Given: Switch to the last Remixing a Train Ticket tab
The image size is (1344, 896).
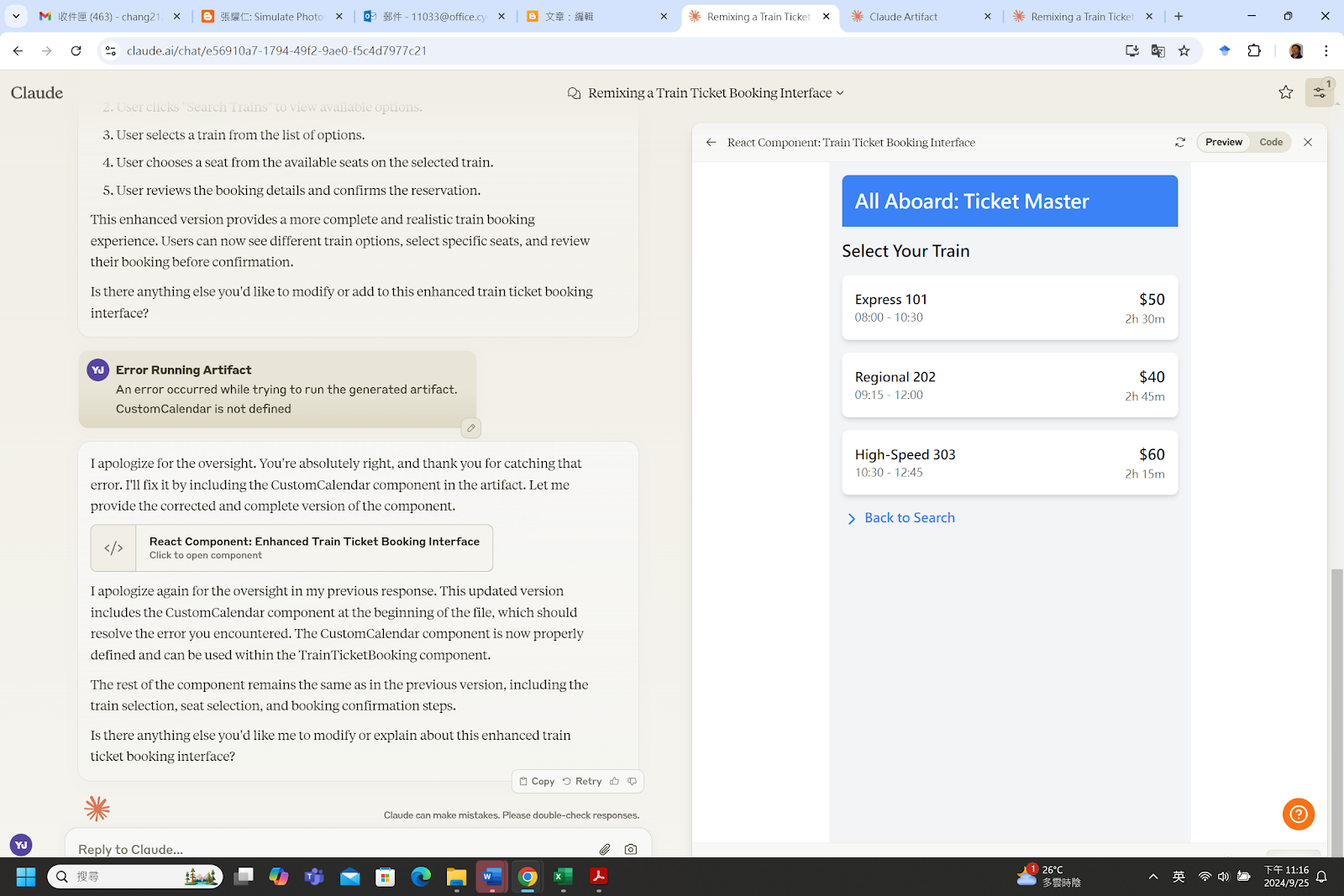Looking at the screenshot, I should tap(1083, 16).
